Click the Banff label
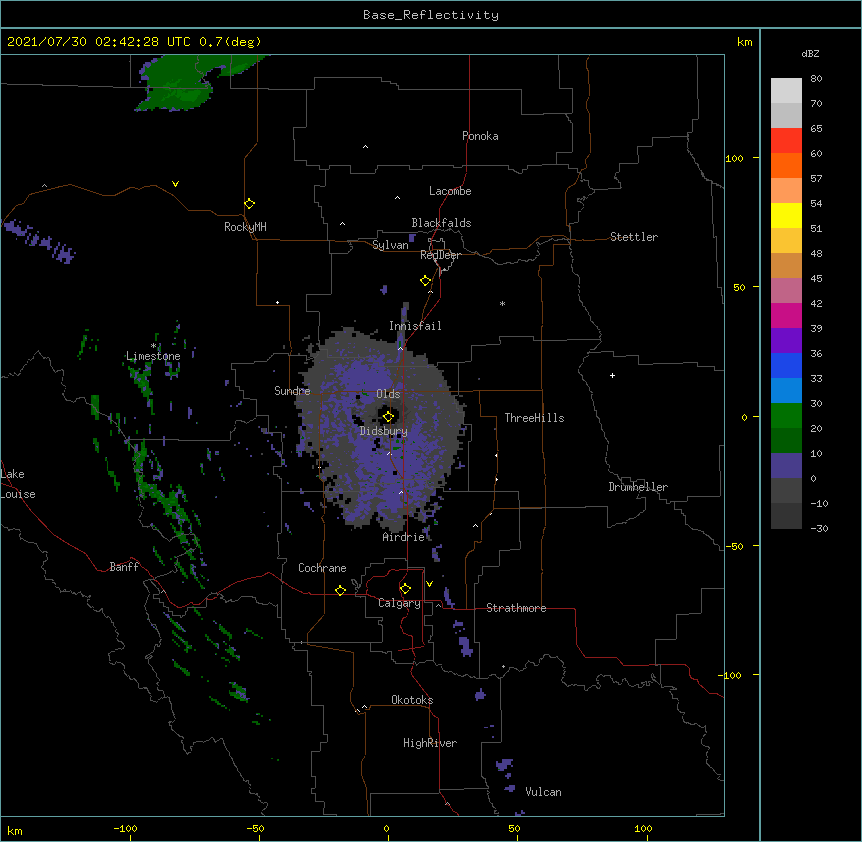Image resolution: width=862 pixels, height=842 pixels. coord(124,567)
